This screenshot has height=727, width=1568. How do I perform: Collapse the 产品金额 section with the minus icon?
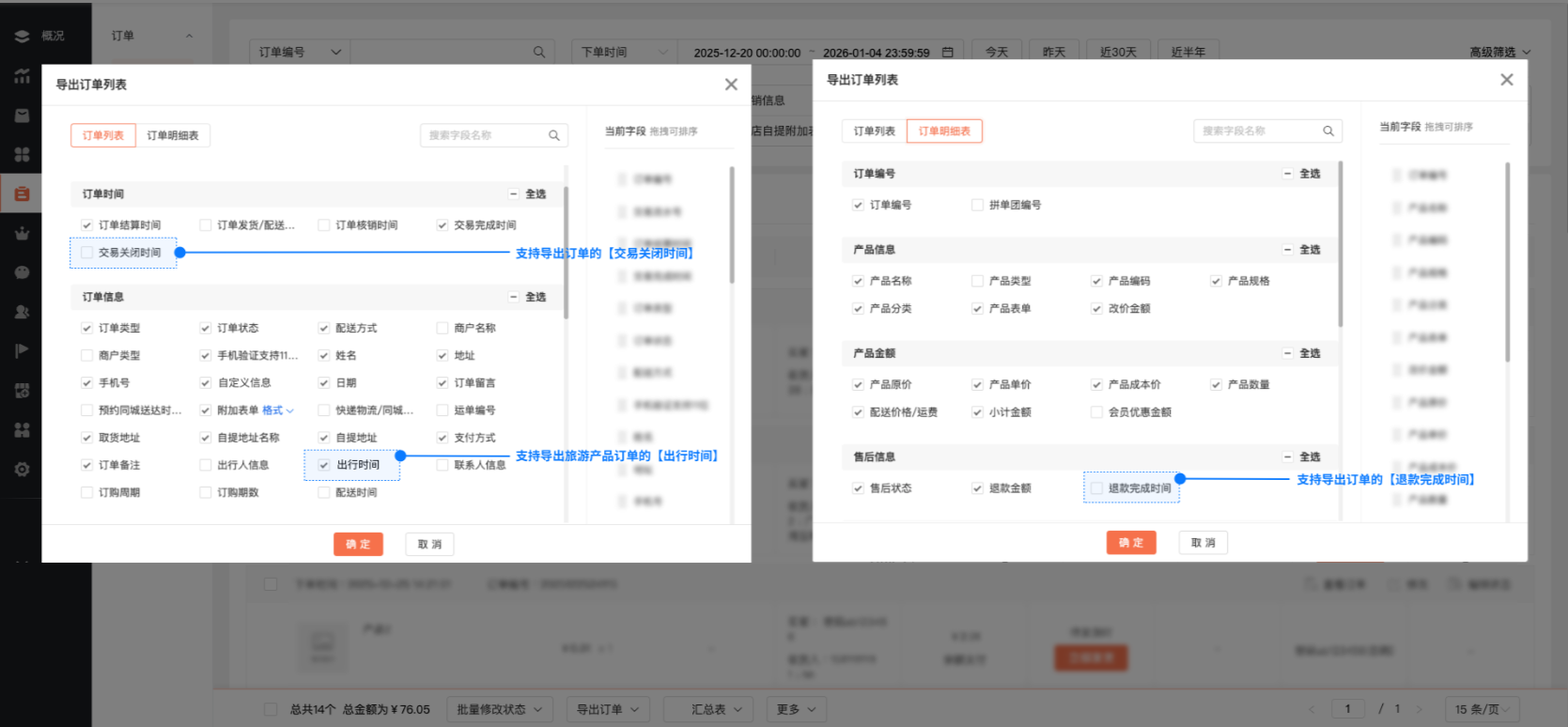point(1287,353)
